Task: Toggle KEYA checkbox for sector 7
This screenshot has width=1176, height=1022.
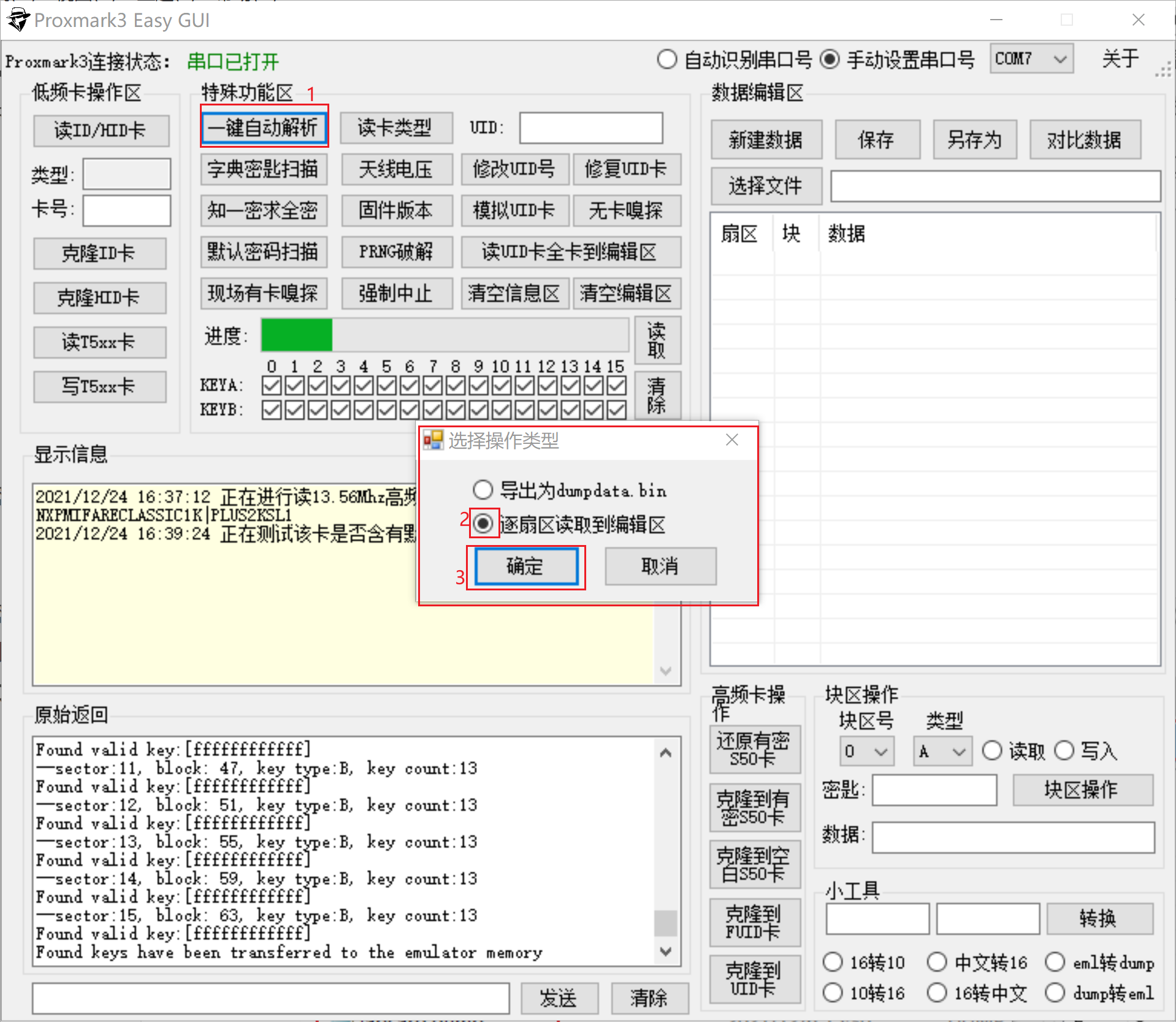Action: tap(432, 386)
